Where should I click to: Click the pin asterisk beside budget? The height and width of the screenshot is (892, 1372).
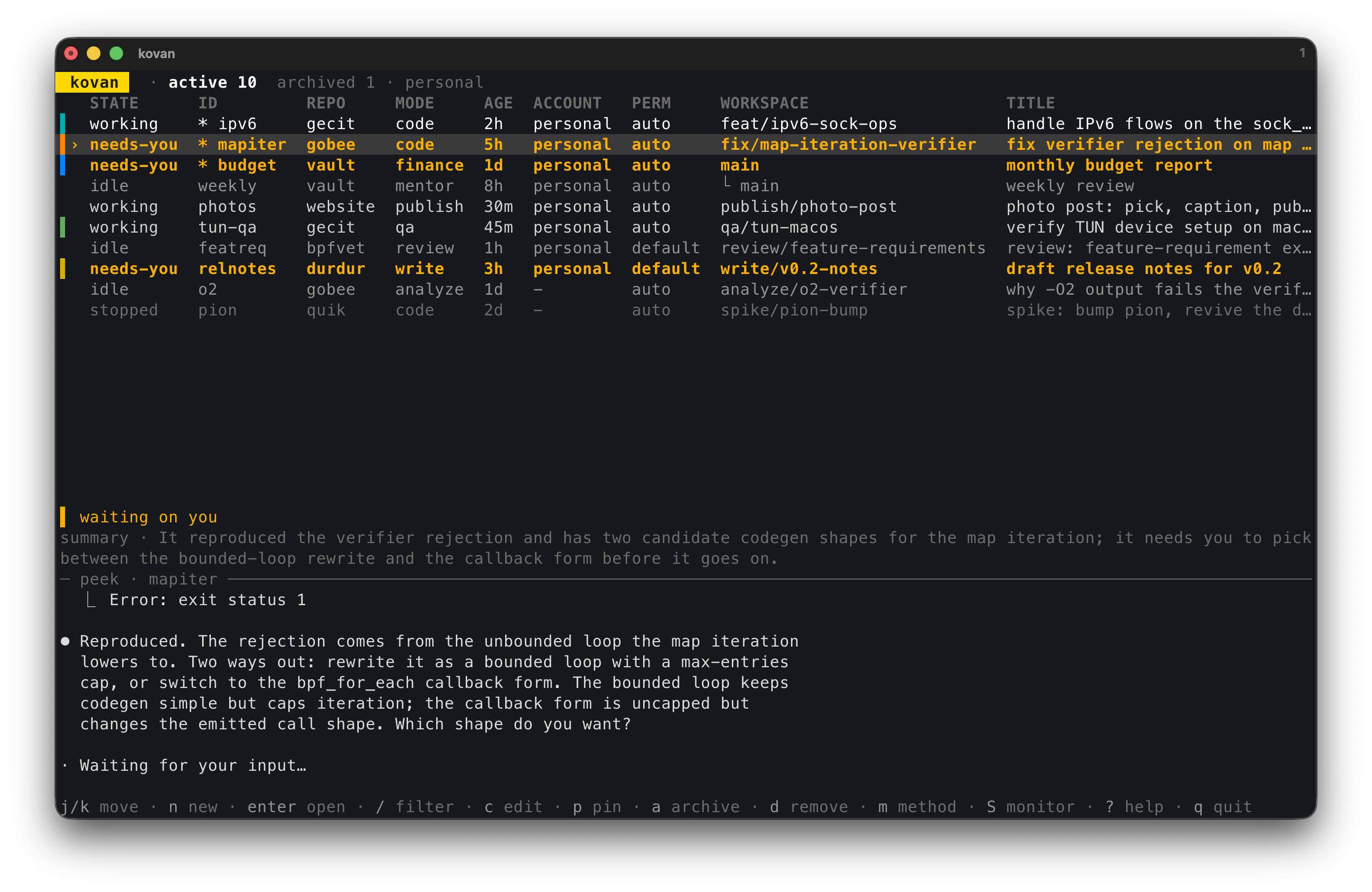[203, 166]
